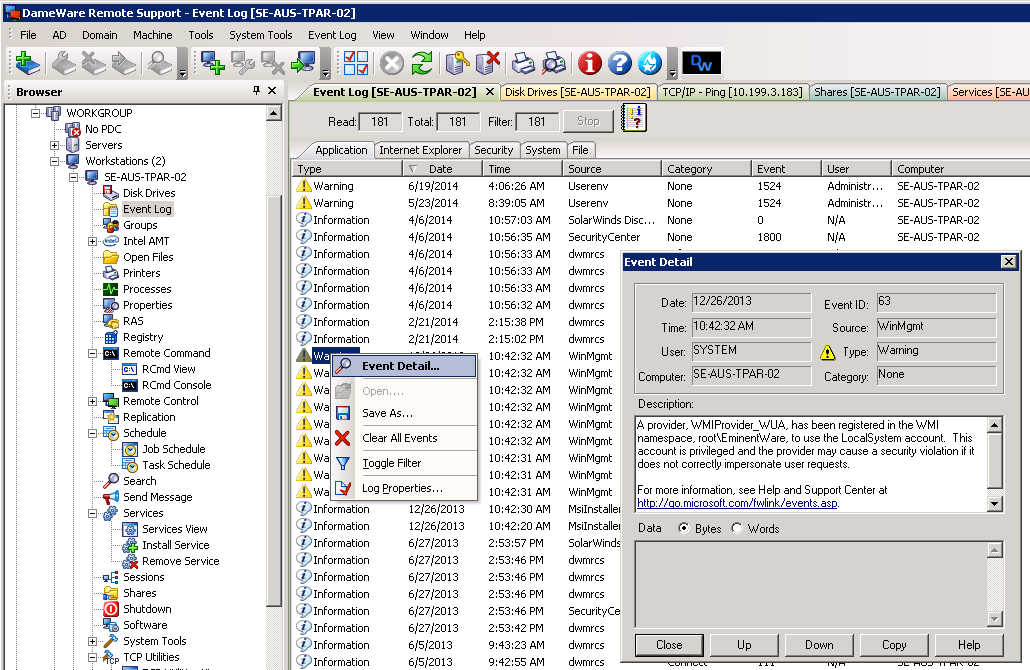Switch to the TCP/IP - Ping tab
The height and width of the screenshot is (670, 1030).
tap(732, 92)
